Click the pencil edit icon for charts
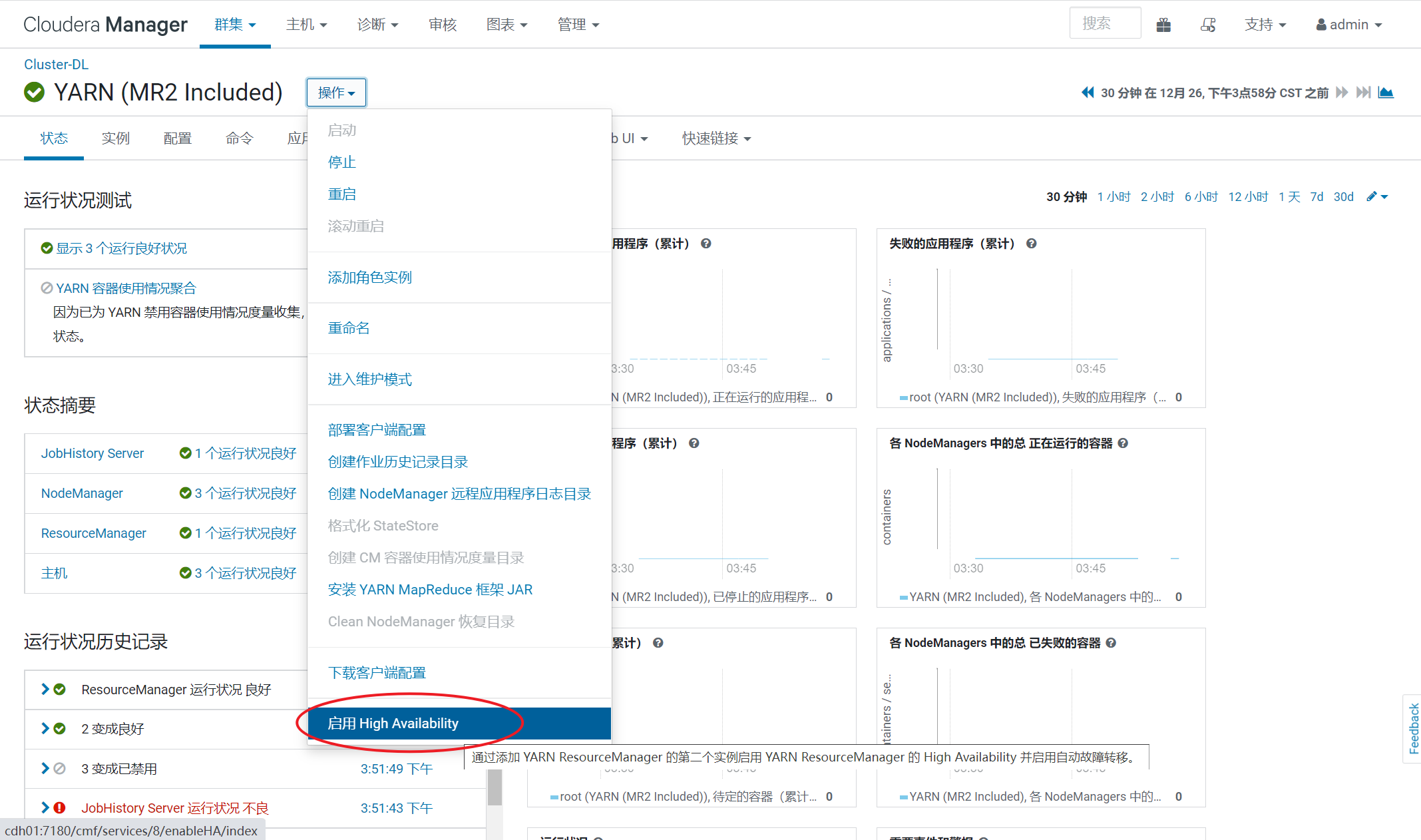The height and width of the screenshot is (840, 1421). (x=1372, y=196)
